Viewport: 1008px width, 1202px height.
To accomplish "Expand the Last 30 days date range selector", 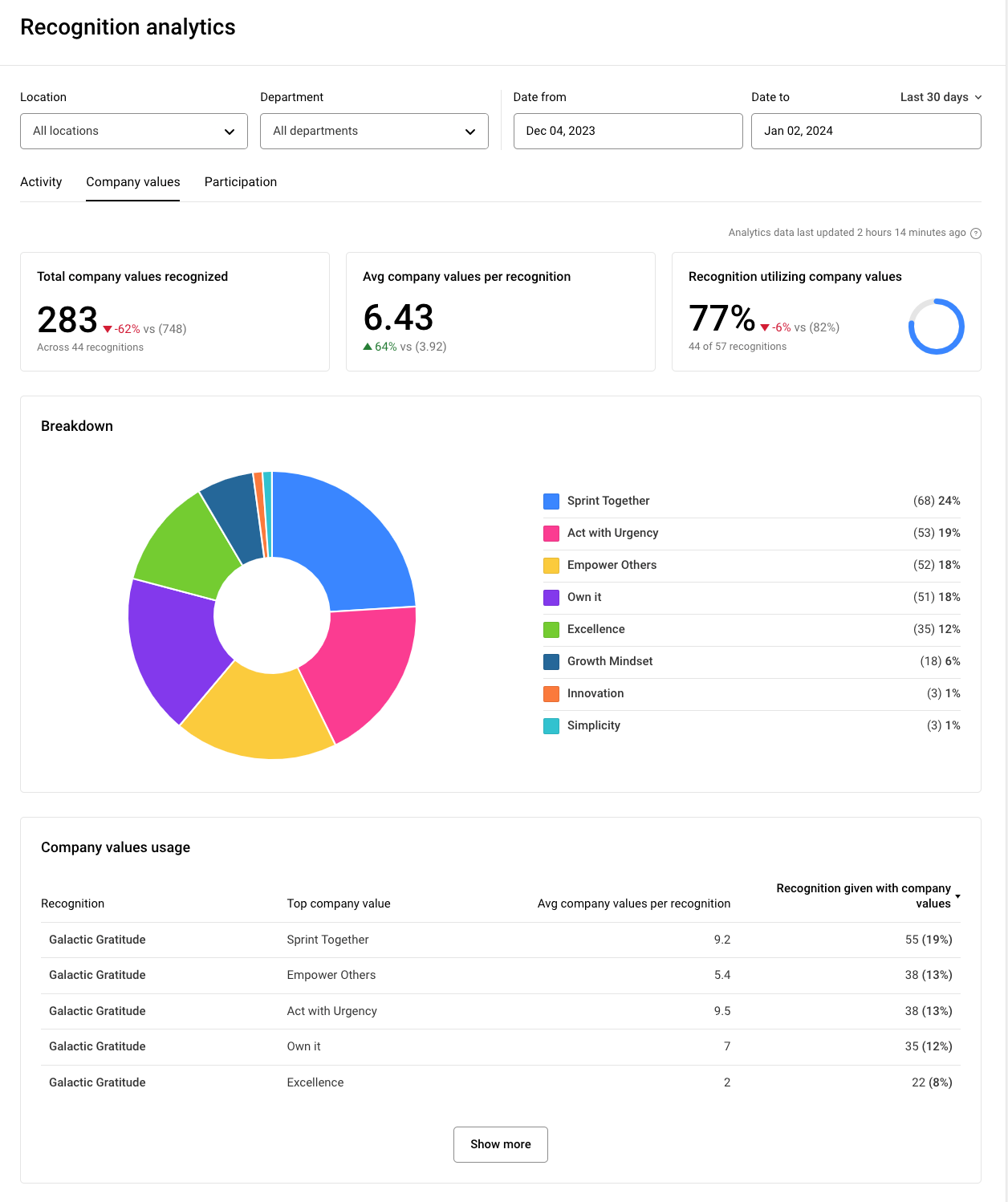I will click(x=940, y=97).
